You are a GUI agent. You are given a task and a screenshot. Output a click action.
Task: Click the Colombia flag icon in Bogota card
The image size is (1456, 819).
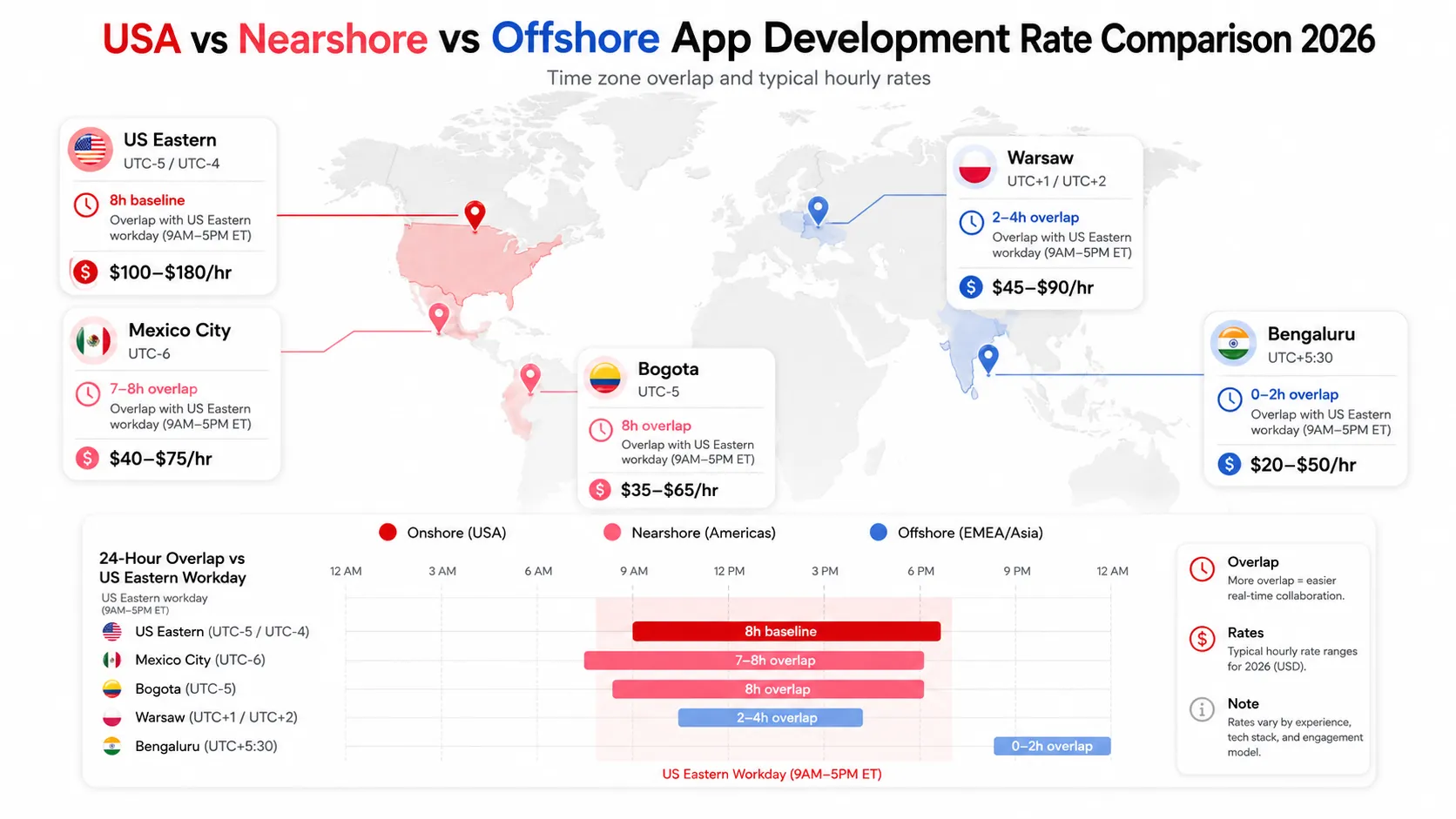(x=605, y=379)
